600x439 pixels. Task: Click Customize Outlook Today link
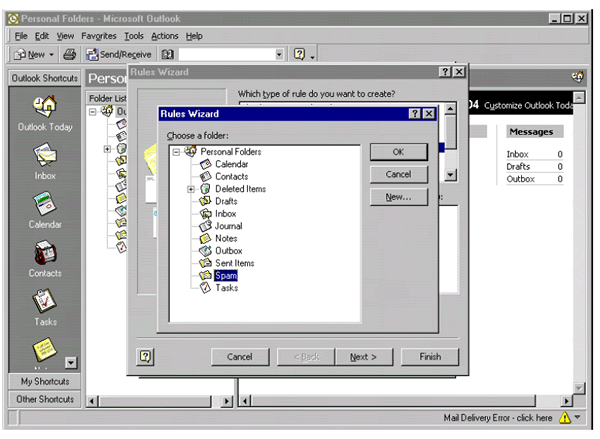(x=528, y=106)
